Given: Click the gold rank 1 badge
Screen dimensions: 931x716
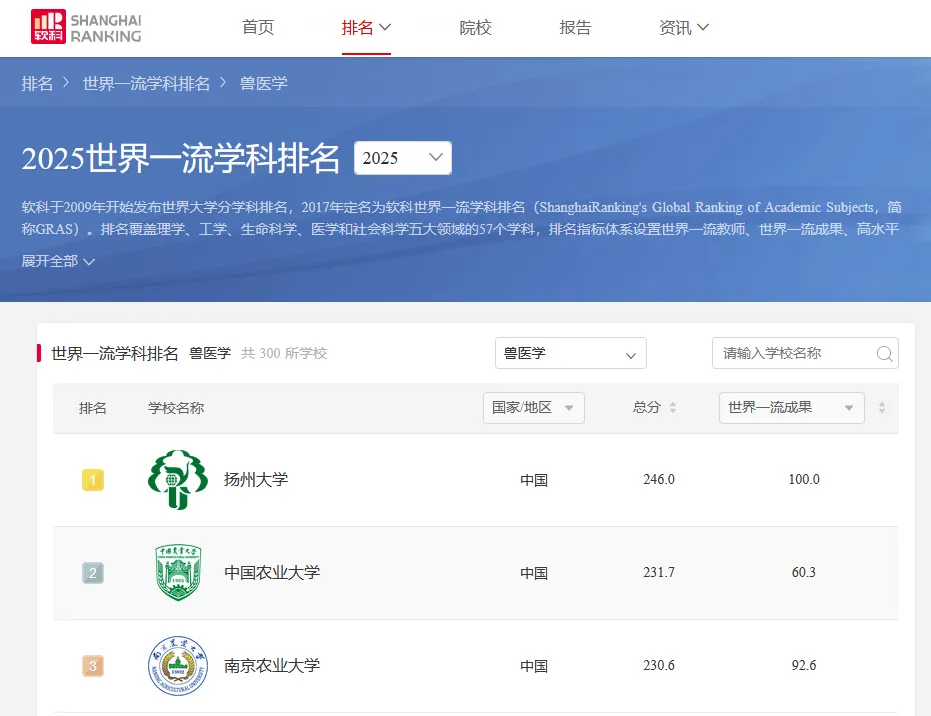Looking at the screenshot, I should point(93,480).
